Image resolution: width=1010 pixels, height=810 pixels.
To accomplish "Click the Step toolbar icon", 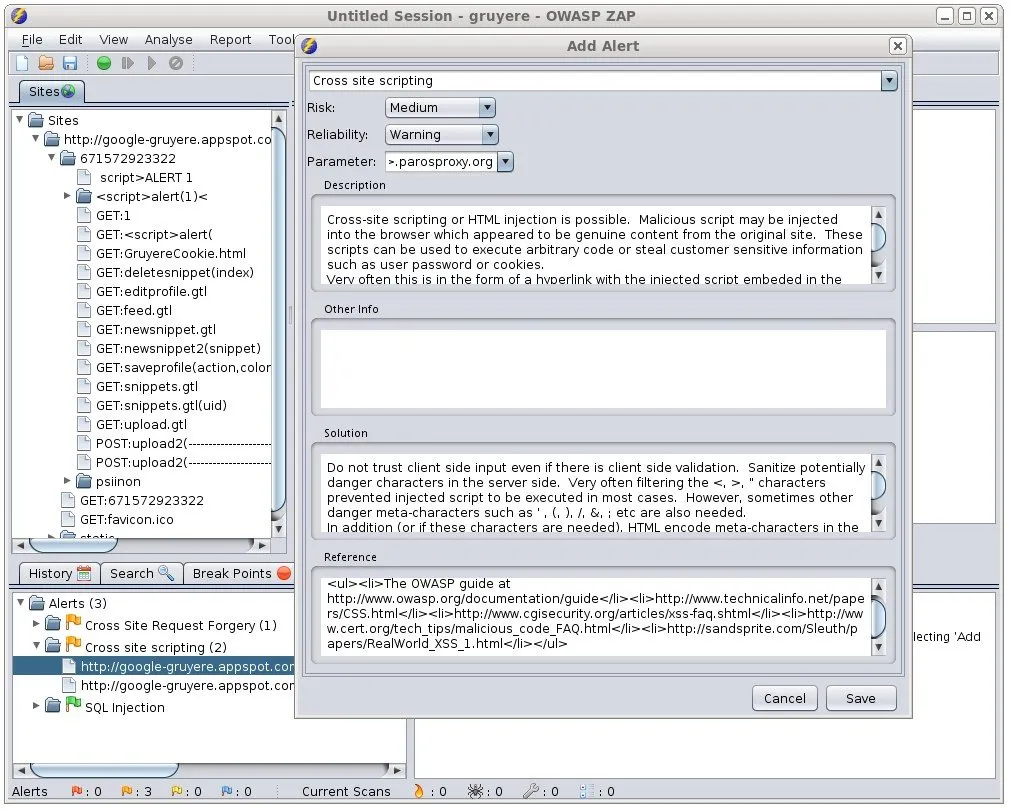I will [128, 63].
